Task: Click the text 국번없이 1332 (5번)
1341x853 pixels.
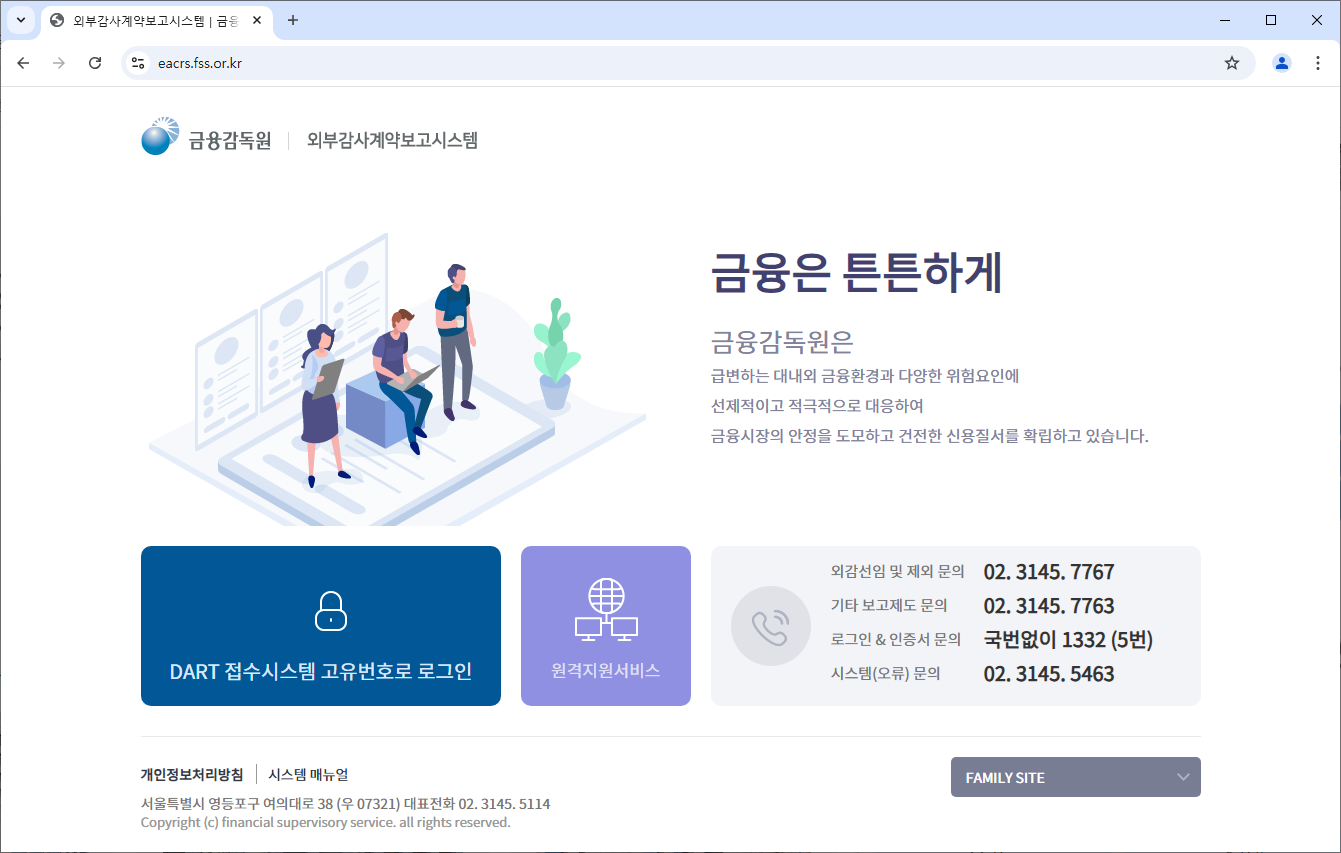Action: click(1068, 640)
